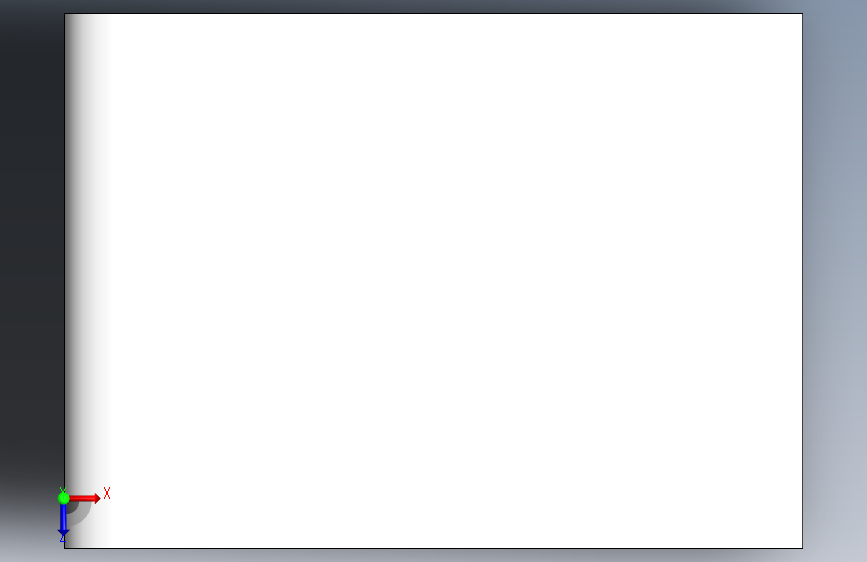Image resolution: width=867 pixels, height=562 pixels.
Task: Select the bottom edge of the plate
Action: (434, 548)
